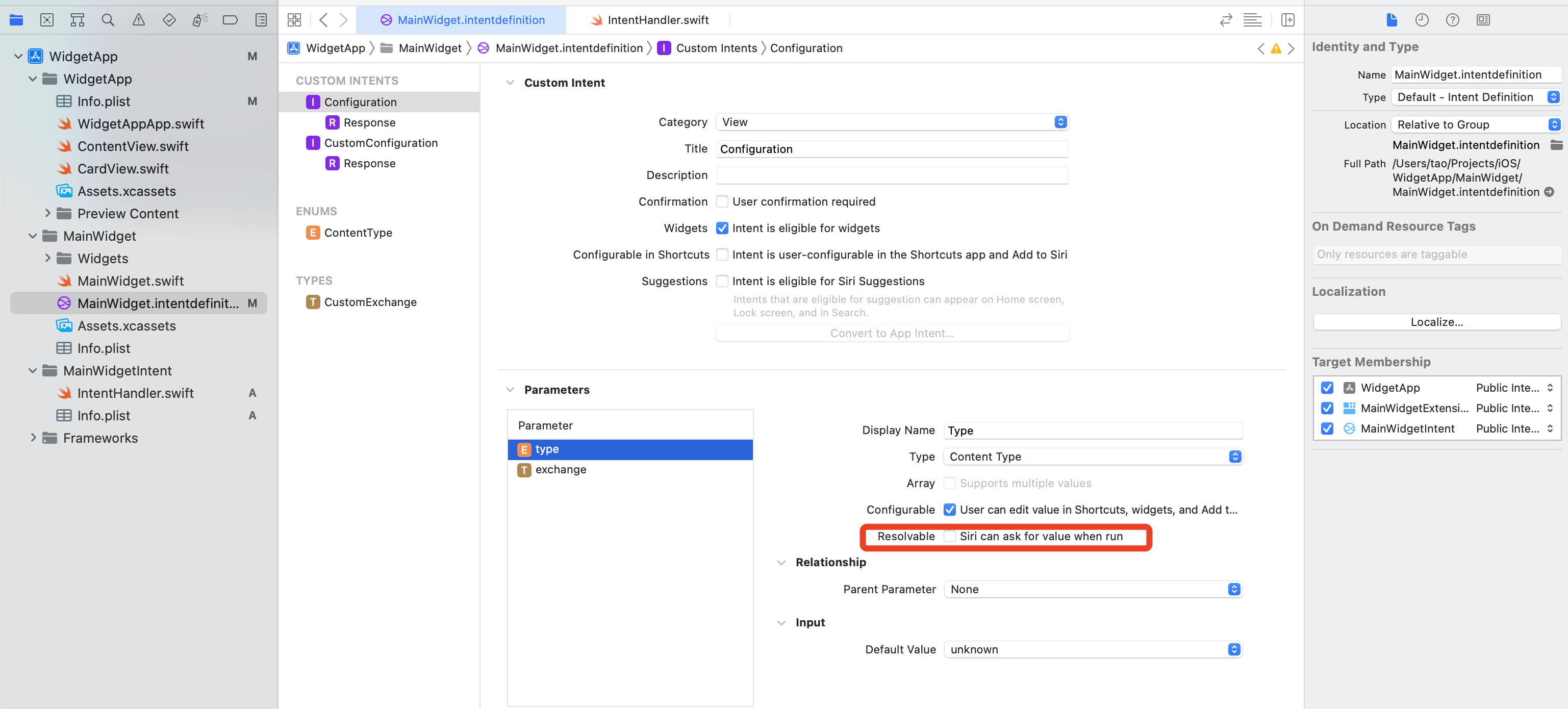Click the editor swap arrows icon
1568x709 pixels.
point(1226,20)
